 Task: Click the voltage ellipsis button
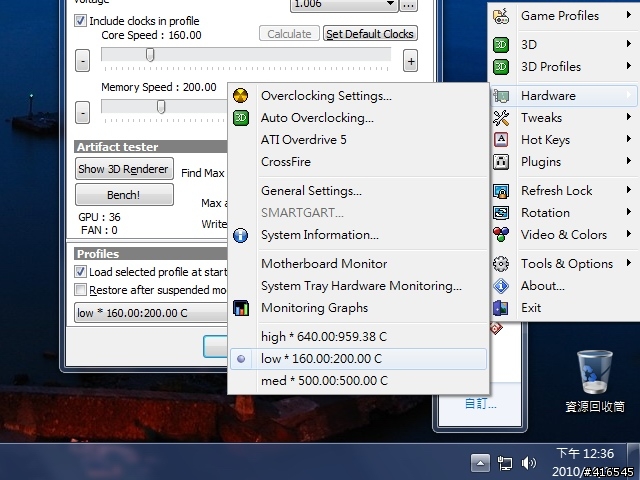pos(409,5)
